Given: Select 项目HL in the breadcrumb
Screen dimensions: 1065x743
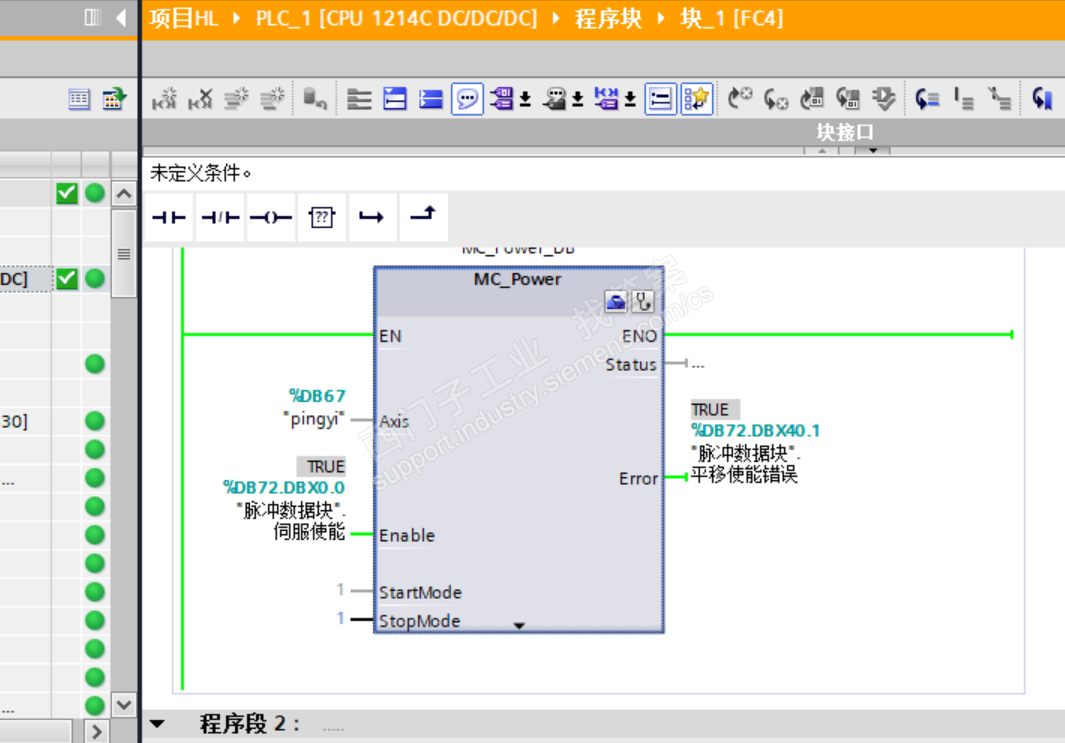Looking at the screenshot, I should [184, 18].
